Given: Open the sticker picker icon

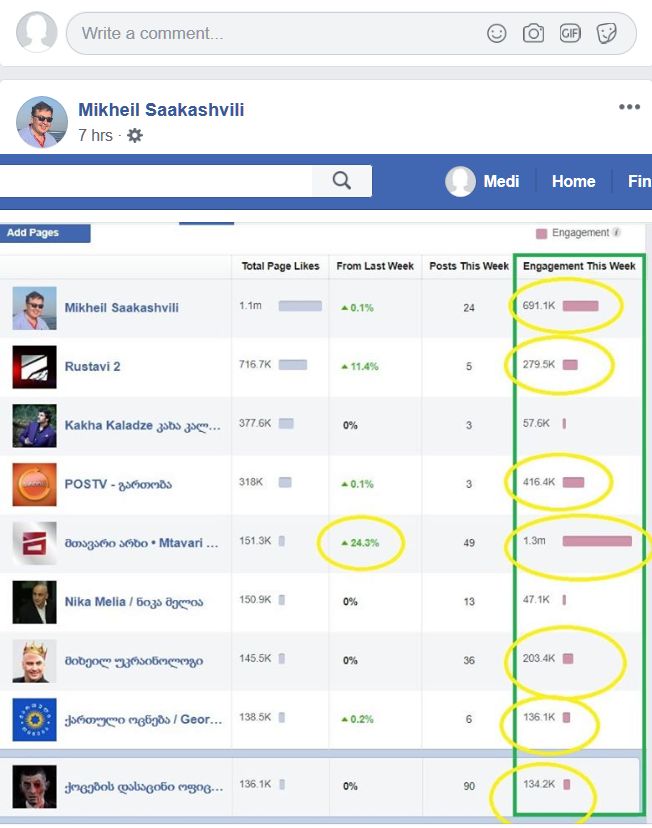Looking at the screenshot, I should (606, 33).
